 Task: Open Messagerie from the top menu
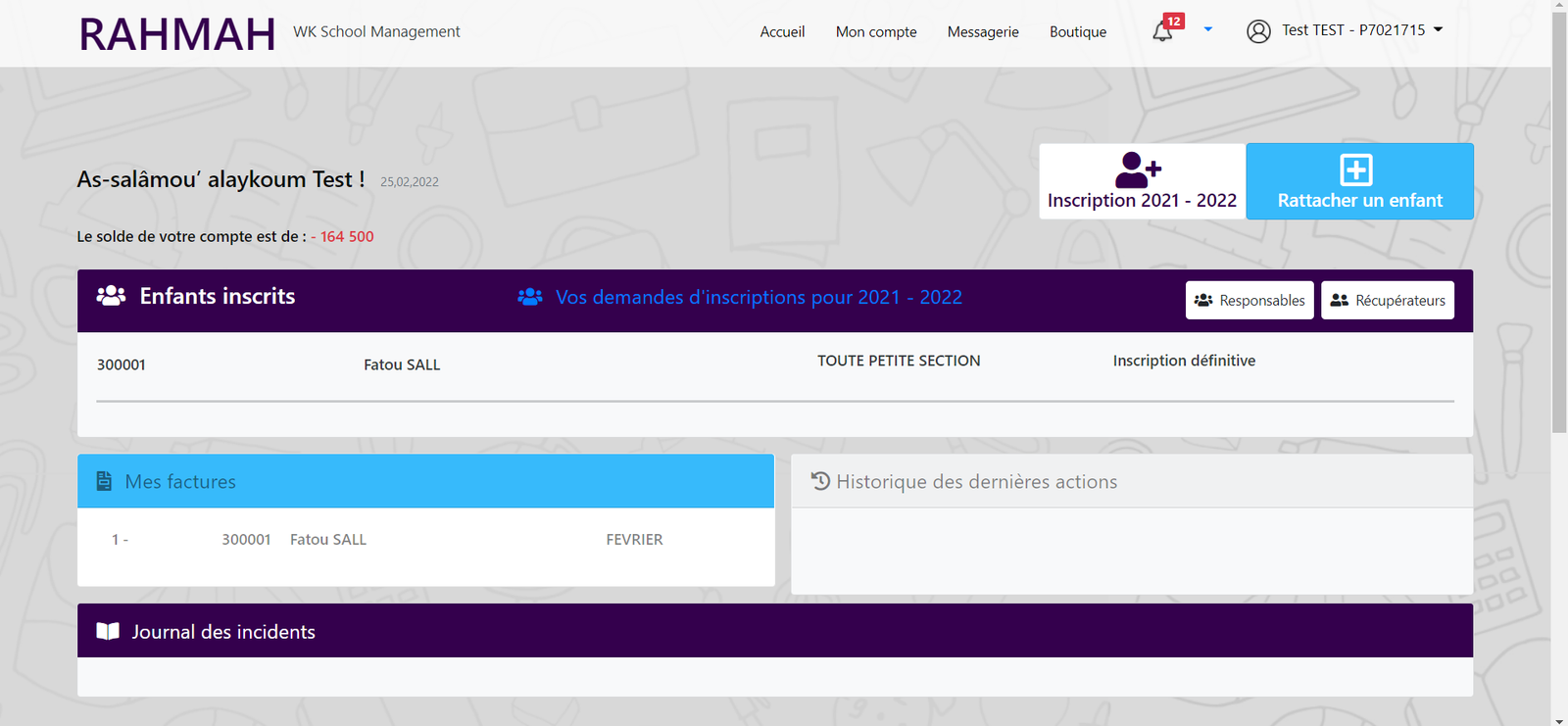tap(983, 32)
